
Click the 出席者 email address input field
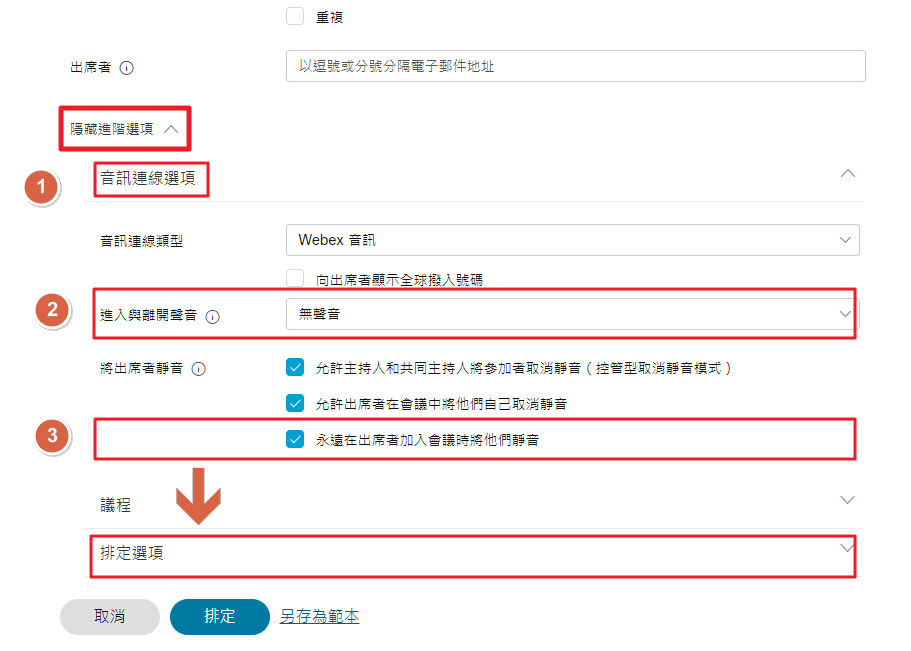click(x=575, y=66)
